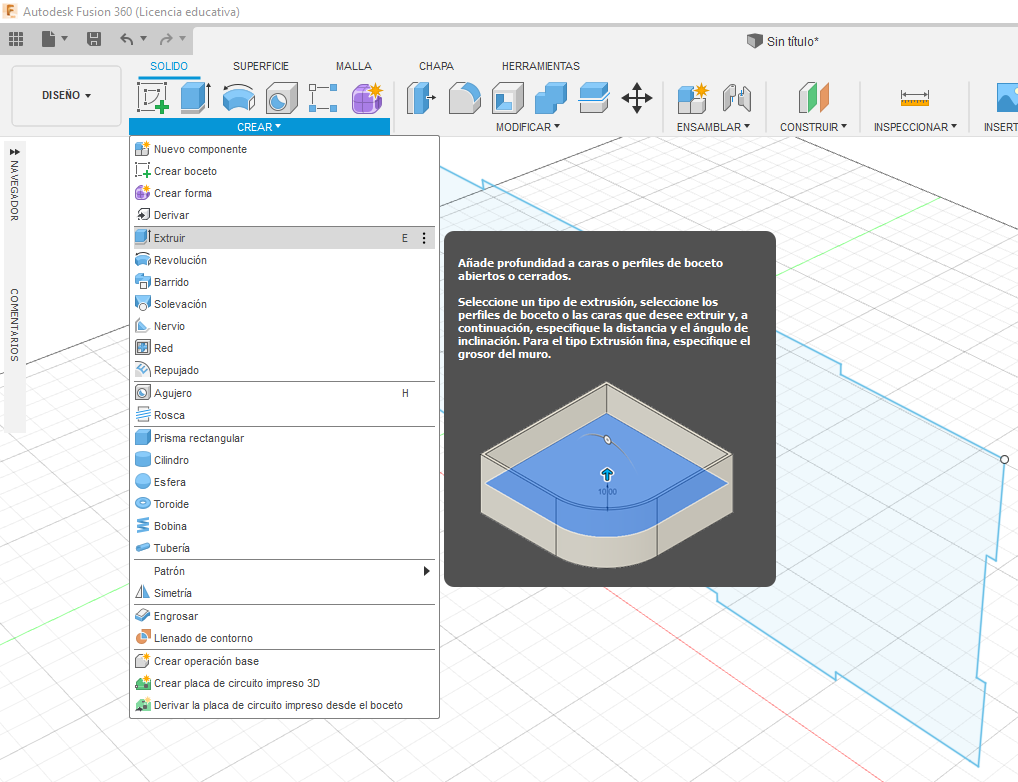
Task: Open the Extruir options three-dot menu
Action: (x=424, y=238)
